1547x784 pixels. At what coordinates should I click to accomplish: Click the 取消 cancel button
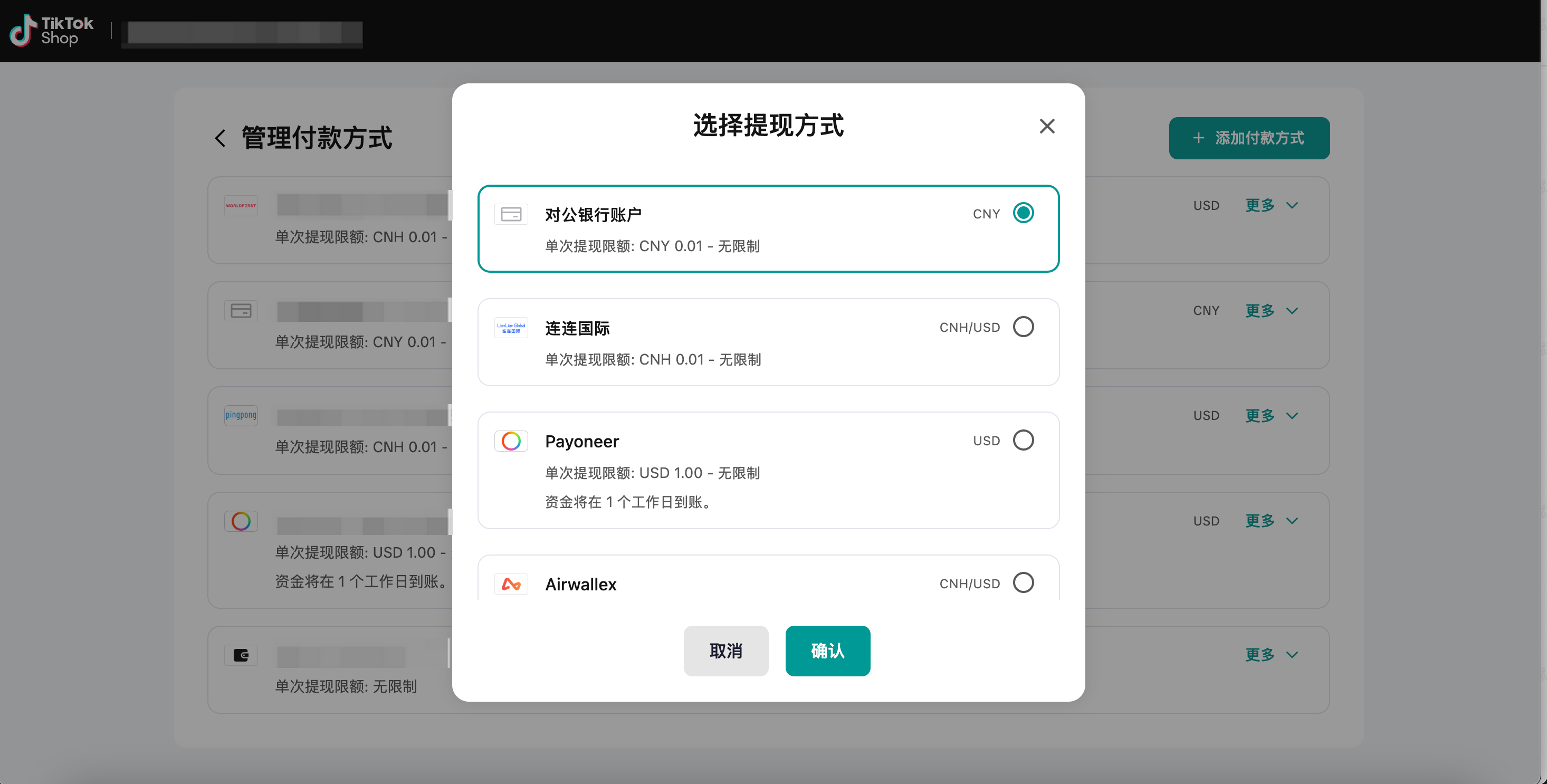click(725, 651)
